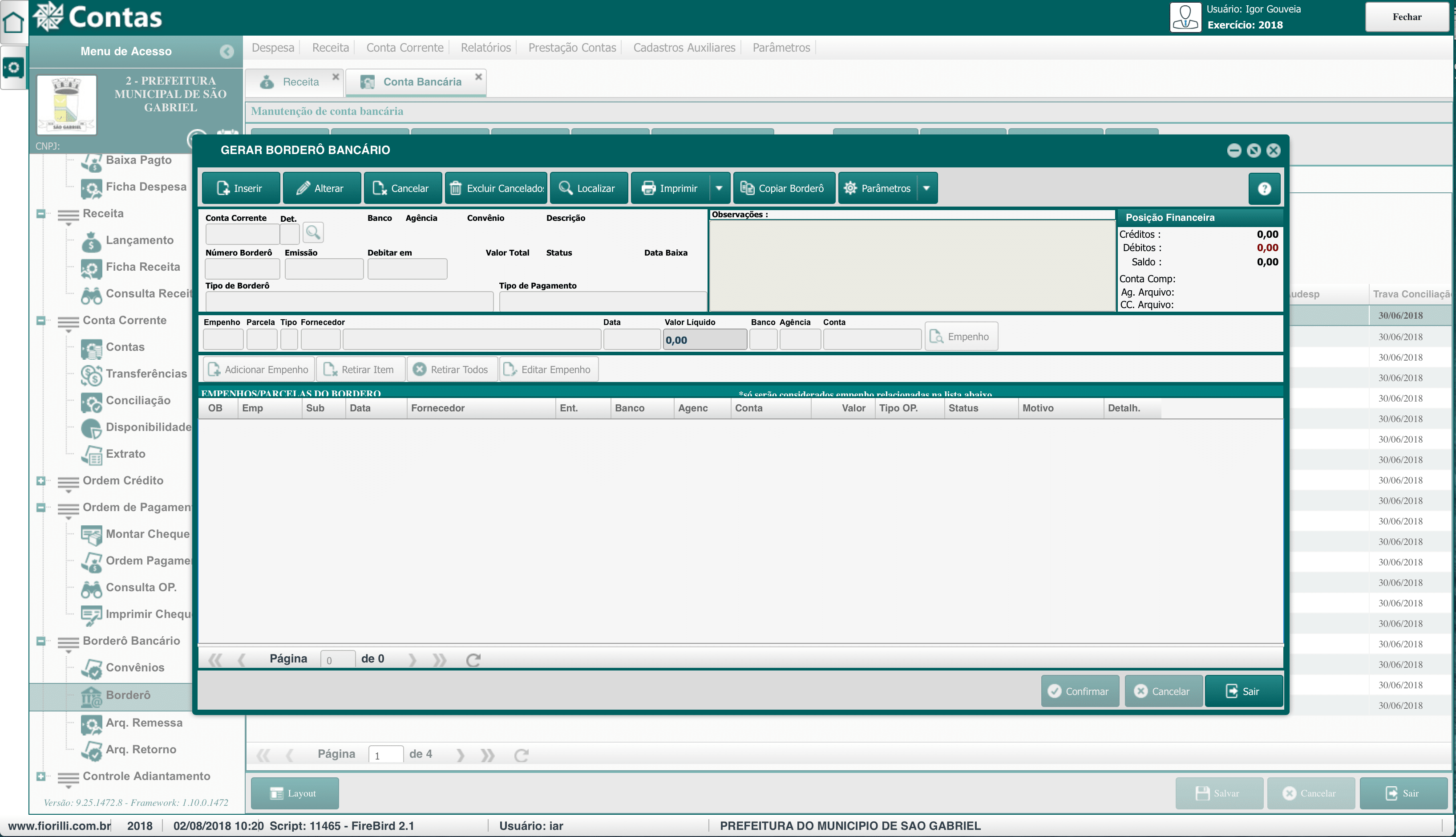Screen dimensions: 1456x837
Task: Select Arq. Remessa in the sidebar tree
Action: (144, 723)
